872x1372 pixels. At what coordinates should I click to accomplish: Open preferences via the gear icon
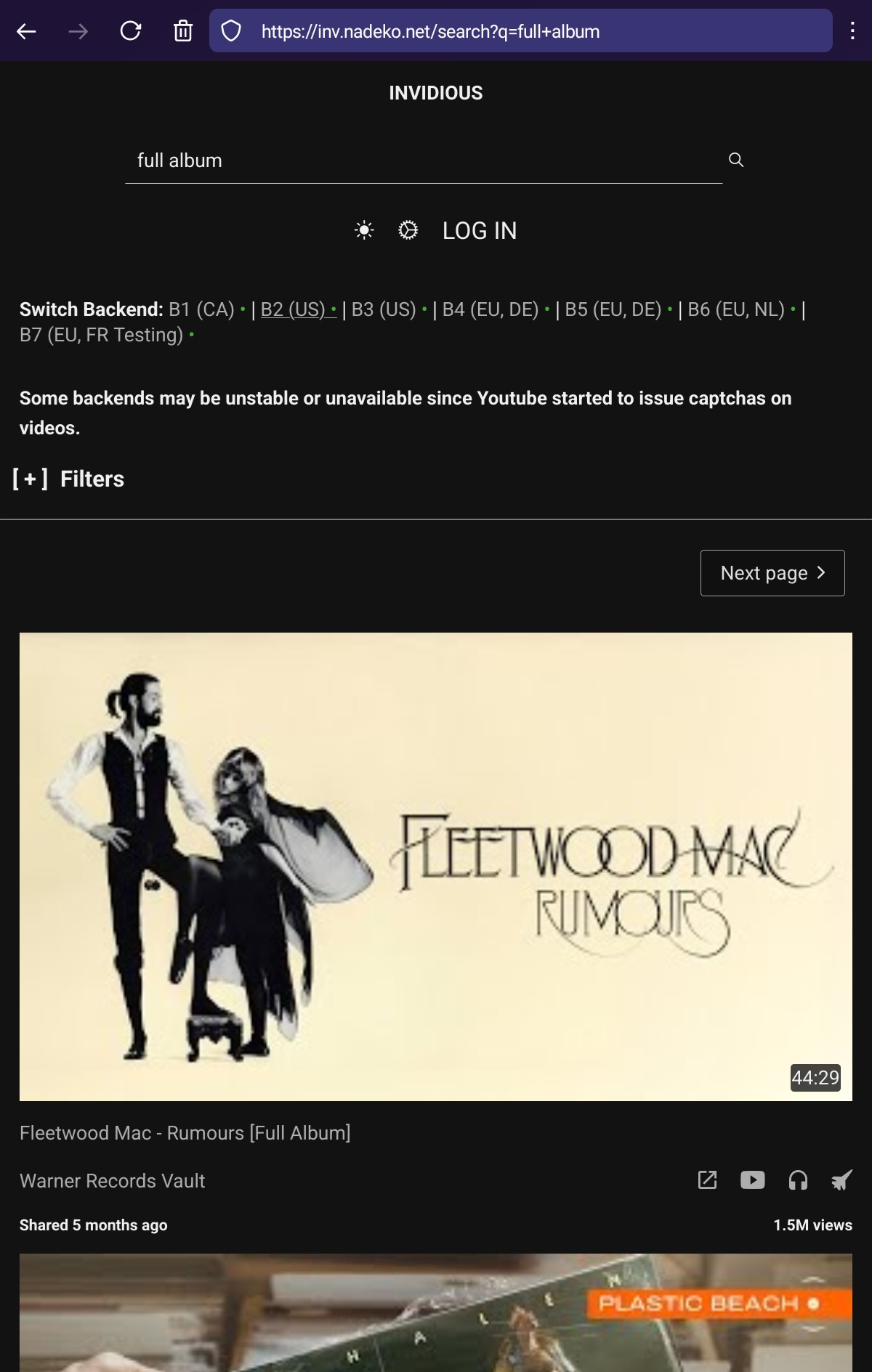click(408, 230)
